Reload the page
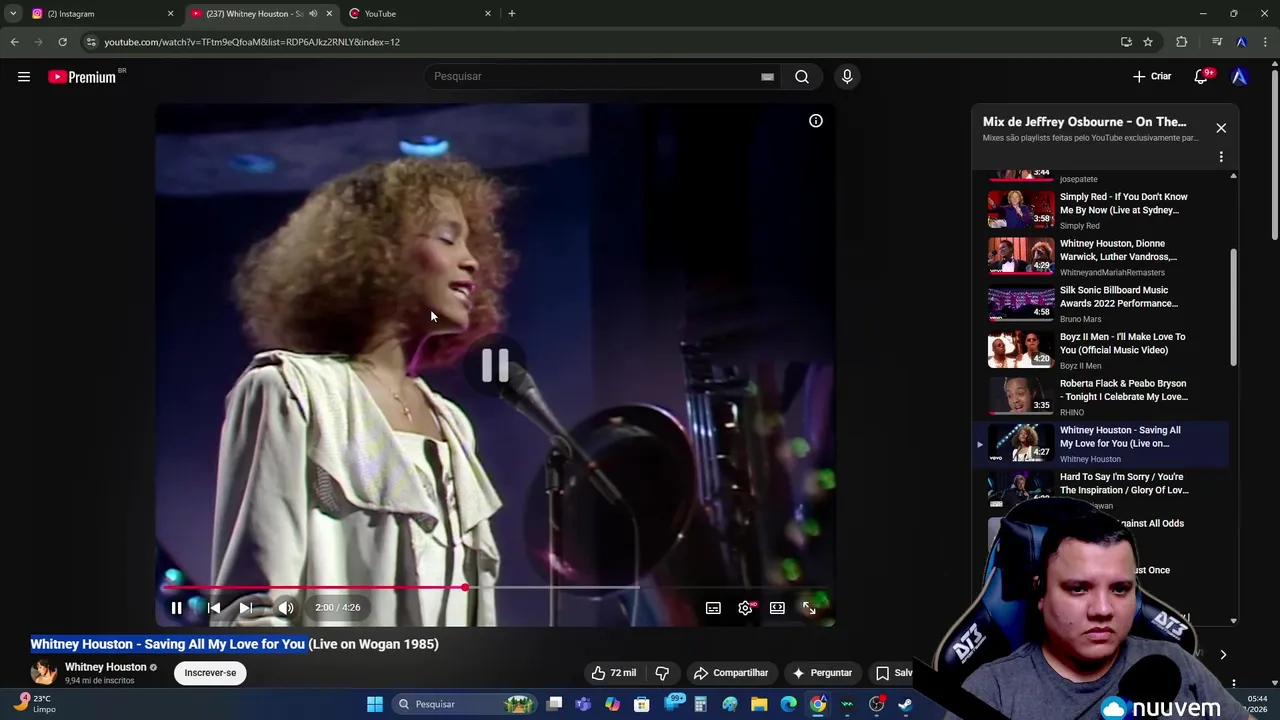 [x=62, y=42]
